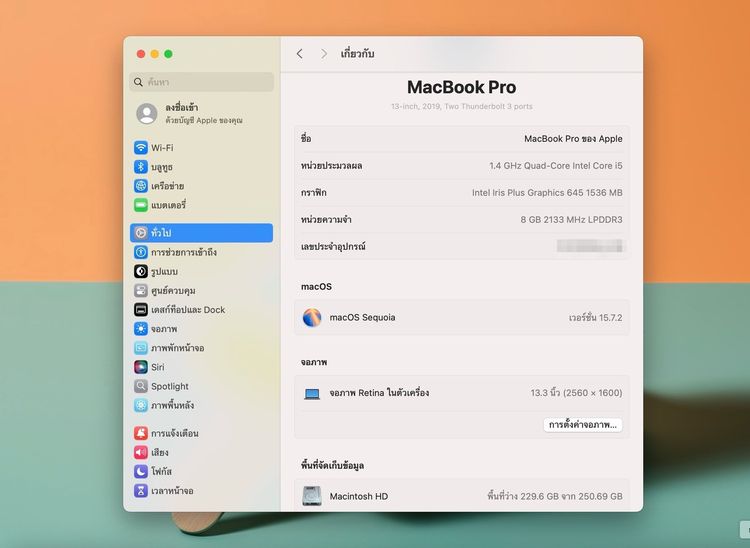This screenshot has width=750, height=548.
Task: Click the yellow minimize window button
Action: pos(154,54)
